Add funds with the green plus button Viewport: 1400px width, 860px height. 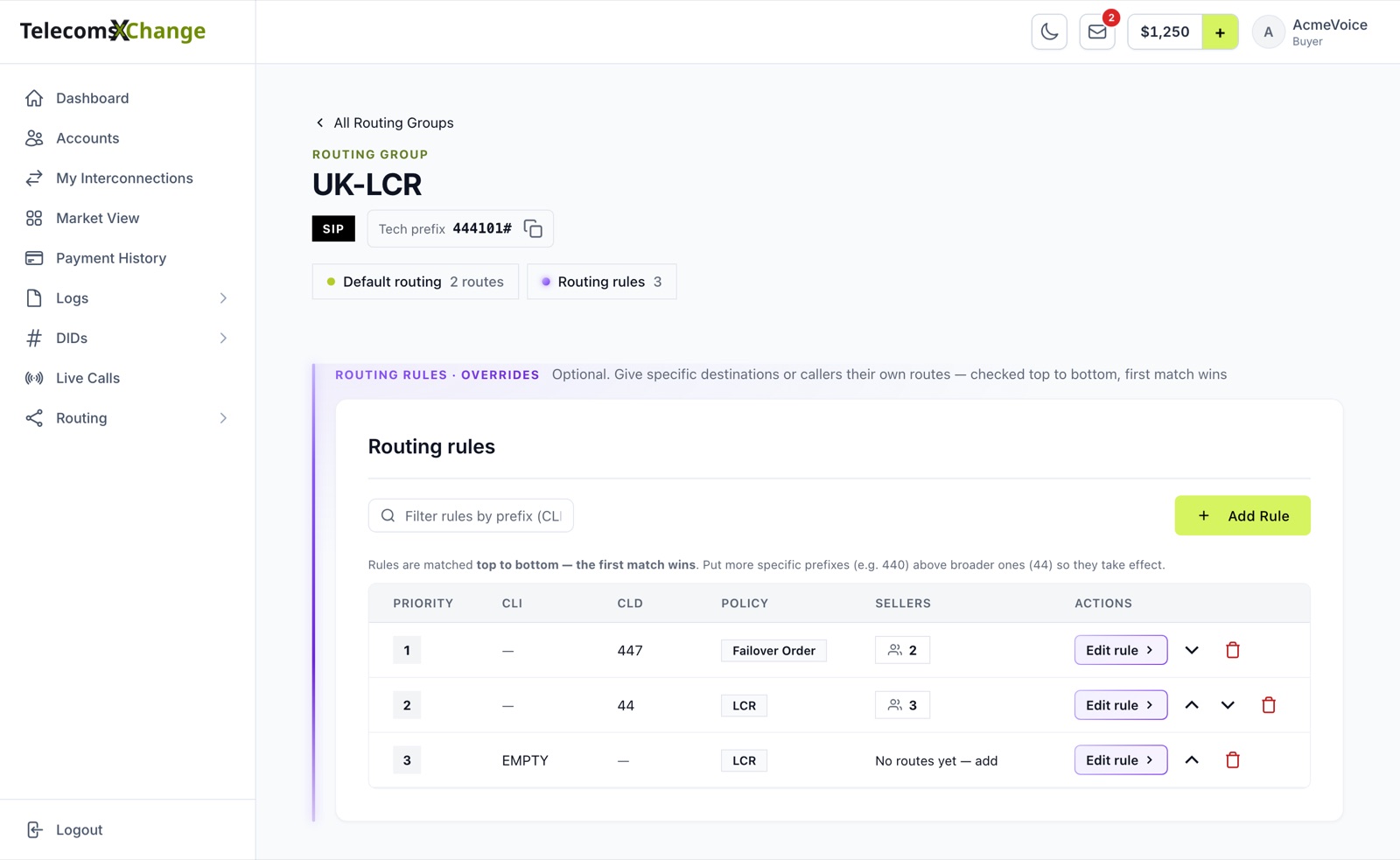1220,32
